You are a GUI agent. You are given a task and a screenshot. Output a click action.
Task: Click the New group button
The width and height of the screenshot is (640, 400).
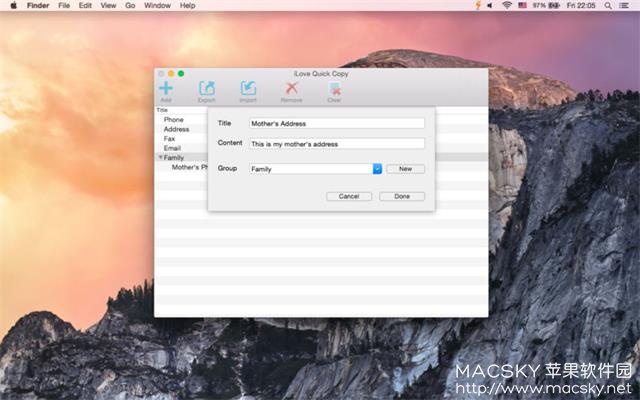(405, 169)
